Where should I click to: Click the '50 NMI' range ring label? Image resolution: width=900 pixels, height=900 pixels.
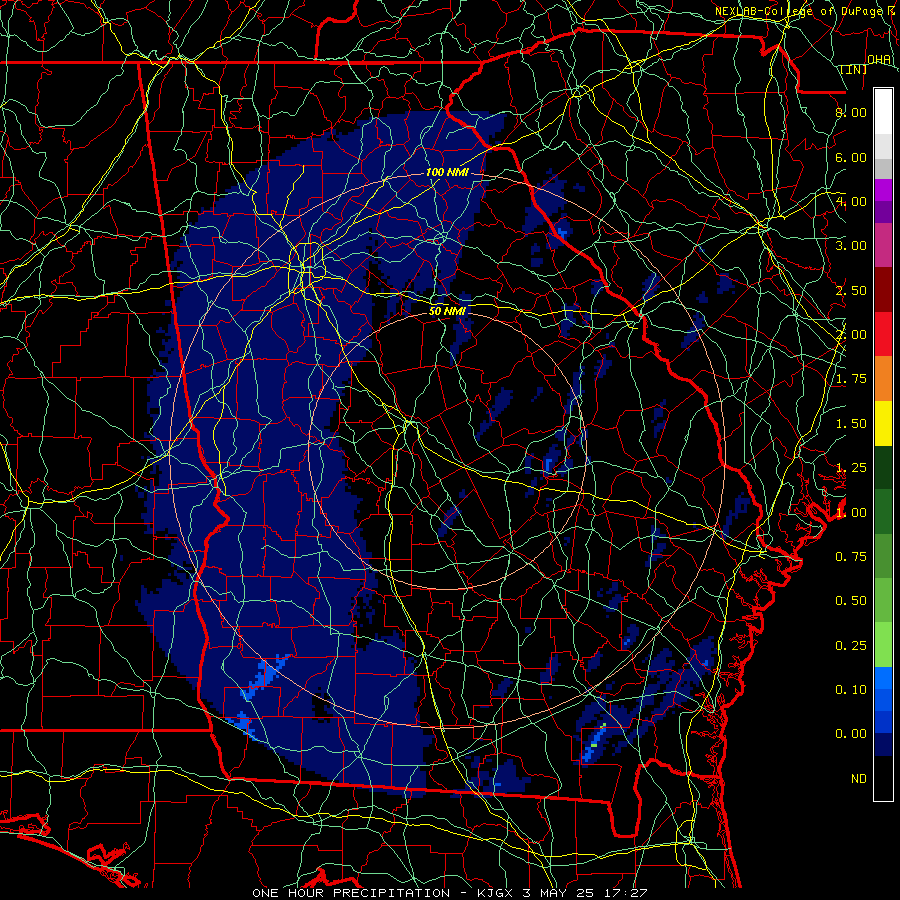[x=447, y=311]
